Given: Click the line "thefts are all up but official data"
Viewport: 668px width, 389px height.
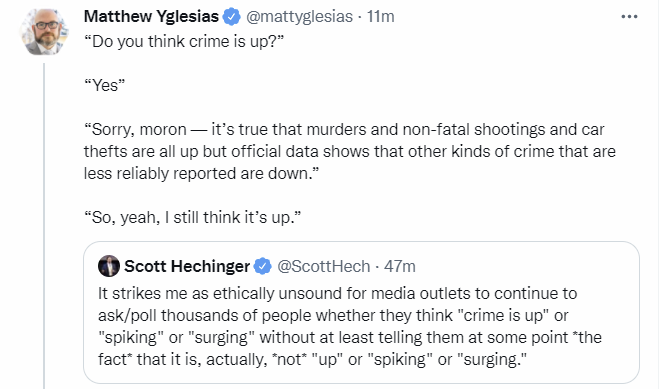Looking at the screenshot, I should tap(350, 151).
